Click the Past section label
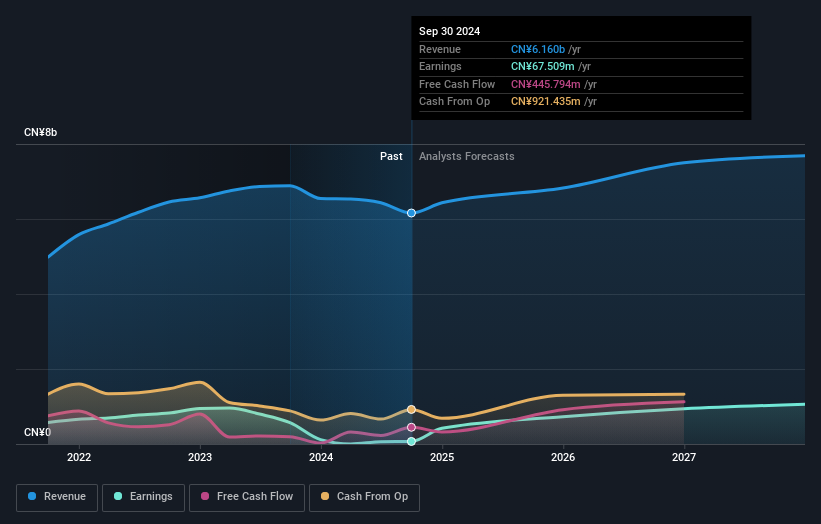Screen dimensions: 821x524 coord(391,157)
